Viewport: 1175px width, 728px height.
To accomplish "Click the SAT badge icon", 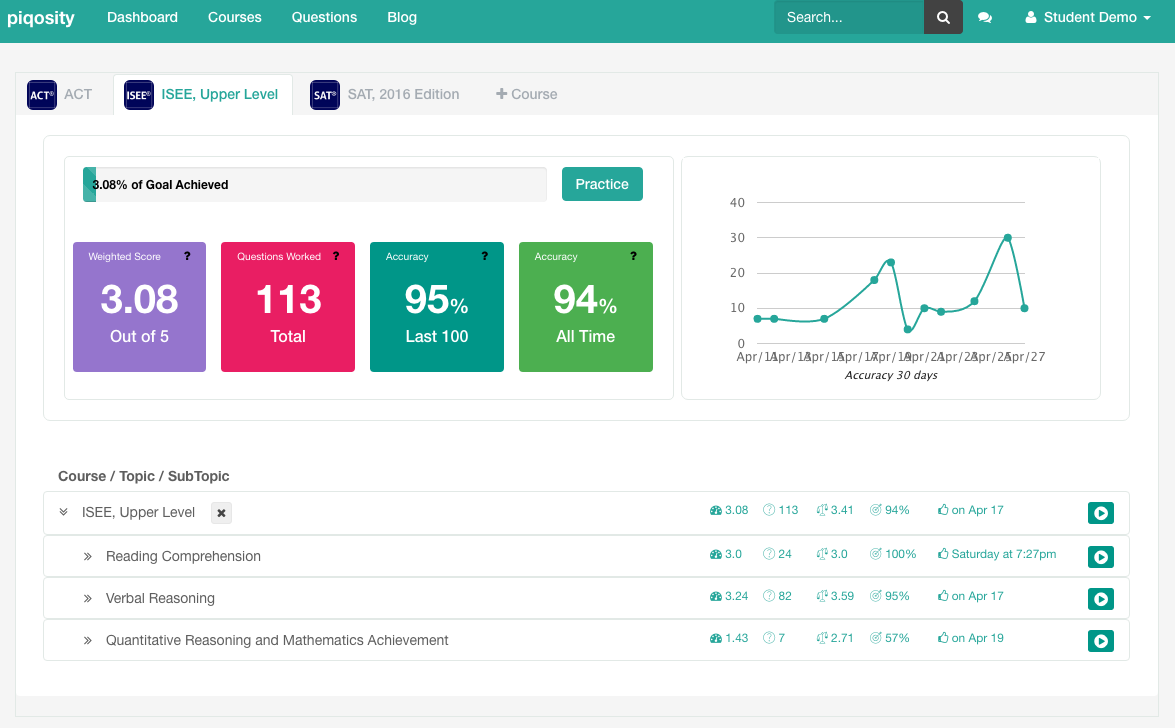I will [x=324, y=95].
